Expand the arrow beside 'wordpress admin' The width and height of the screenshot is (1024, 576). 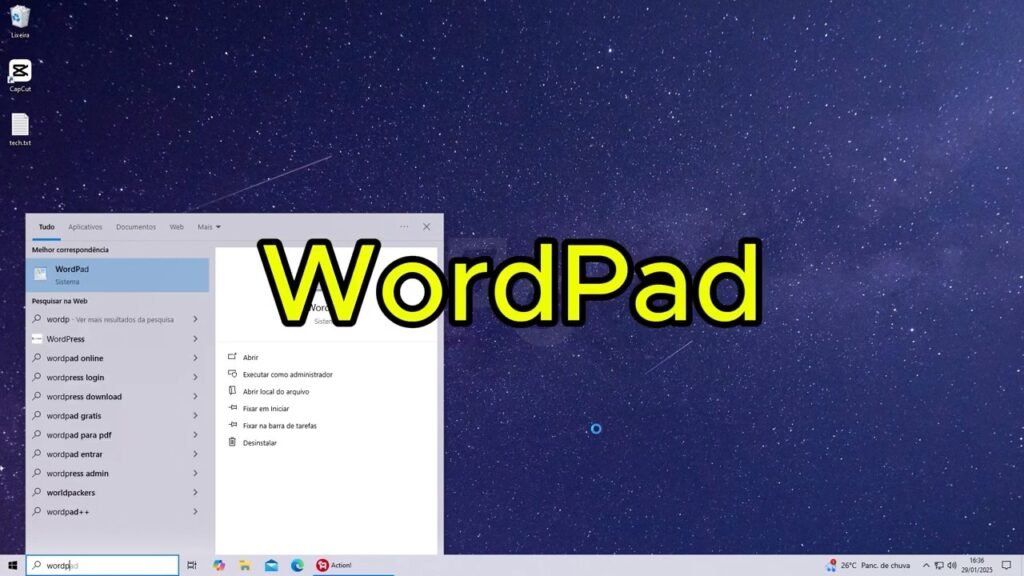tap(195, 473)
